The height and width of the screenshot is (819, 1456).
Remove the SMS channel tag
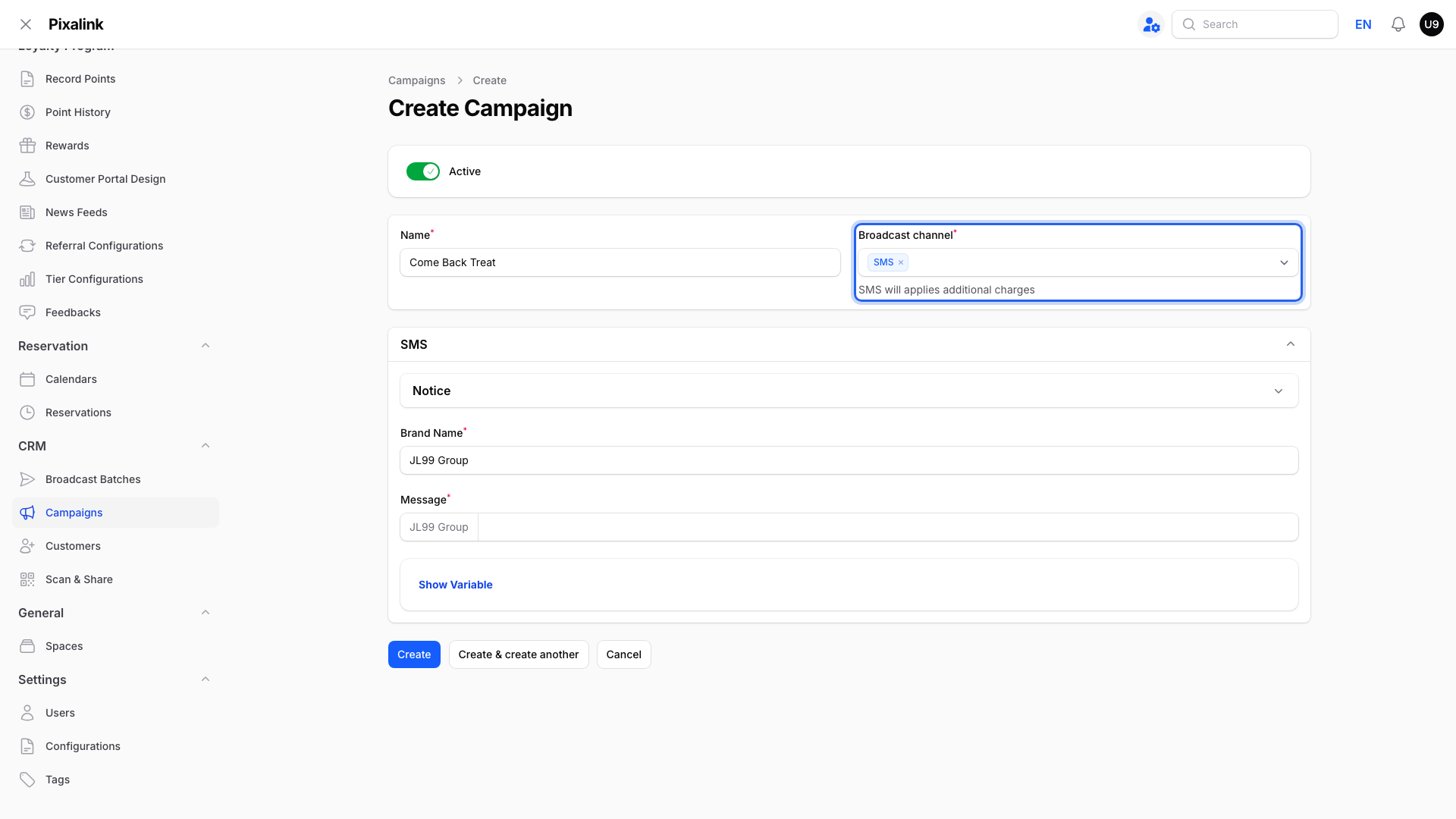[901, 262]
